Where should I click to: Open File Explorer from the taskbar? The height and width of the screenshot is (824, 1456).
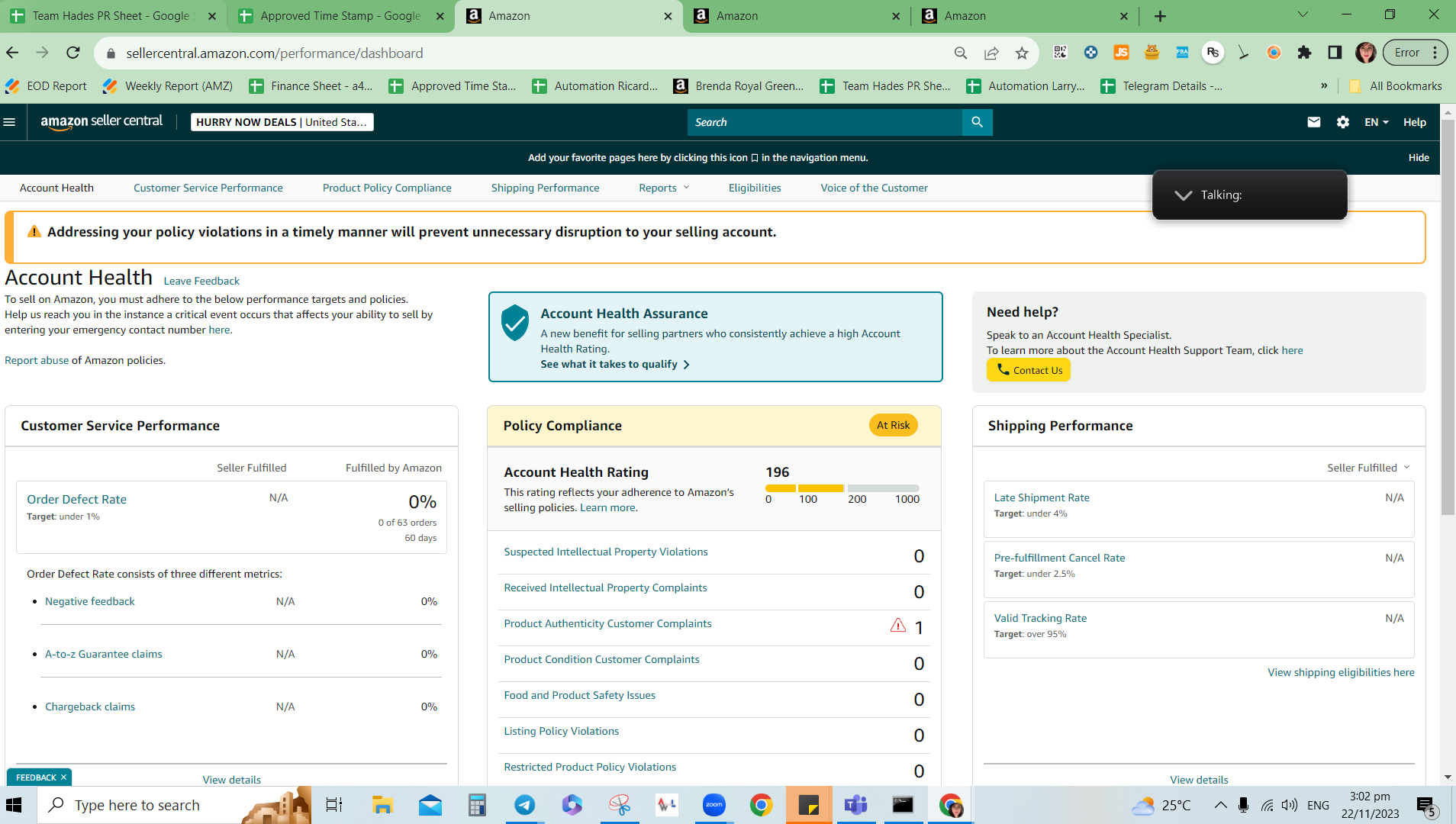(382, 805)
